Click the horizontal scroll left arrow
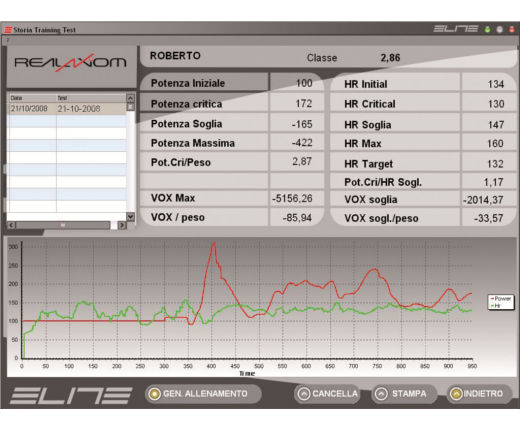Image resolution: width=520 pixels, height=430 pixels. tap(11, 225)
